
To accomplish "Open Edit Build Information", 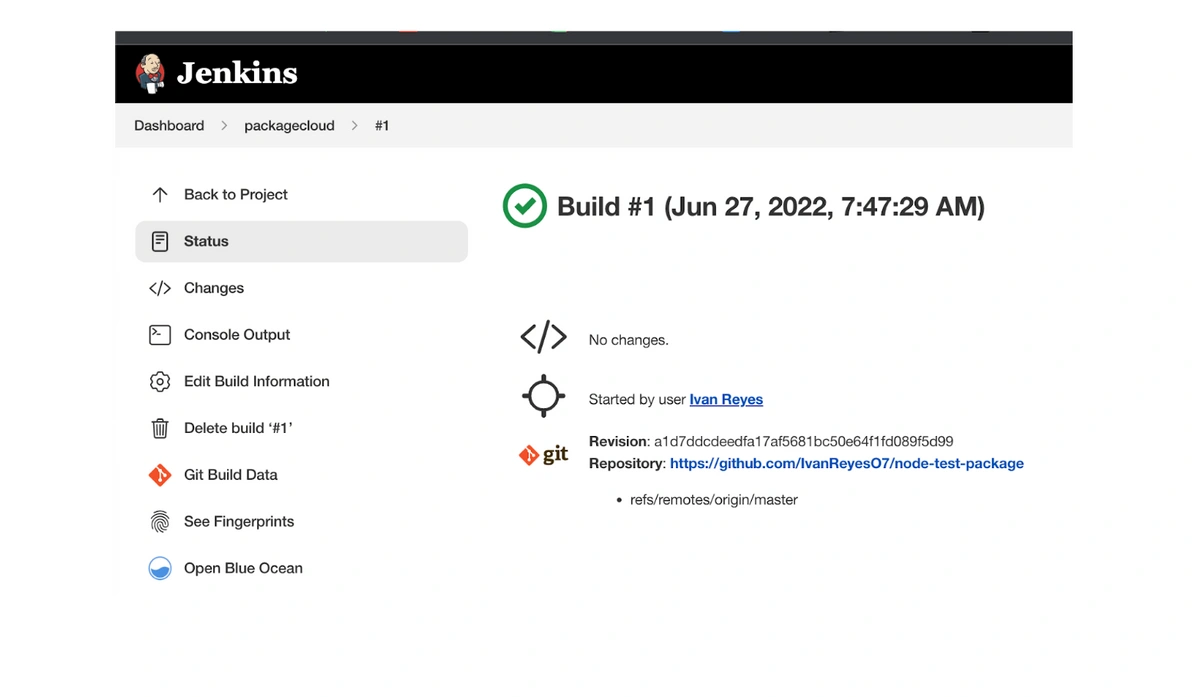I will [x=257, y=381].
